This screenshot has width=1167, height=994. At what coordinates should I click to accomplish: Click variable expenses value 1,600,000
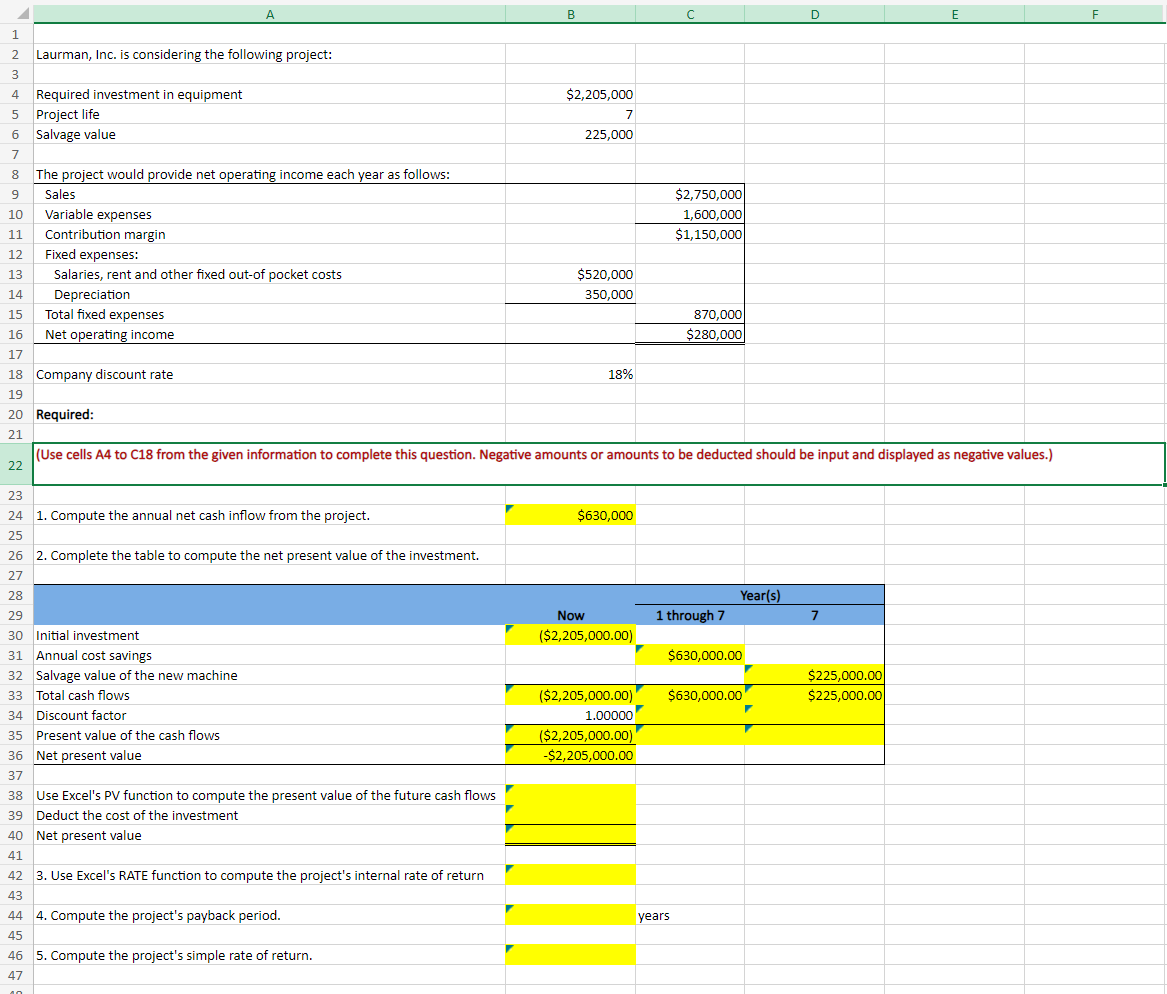(x=690, y=214)
